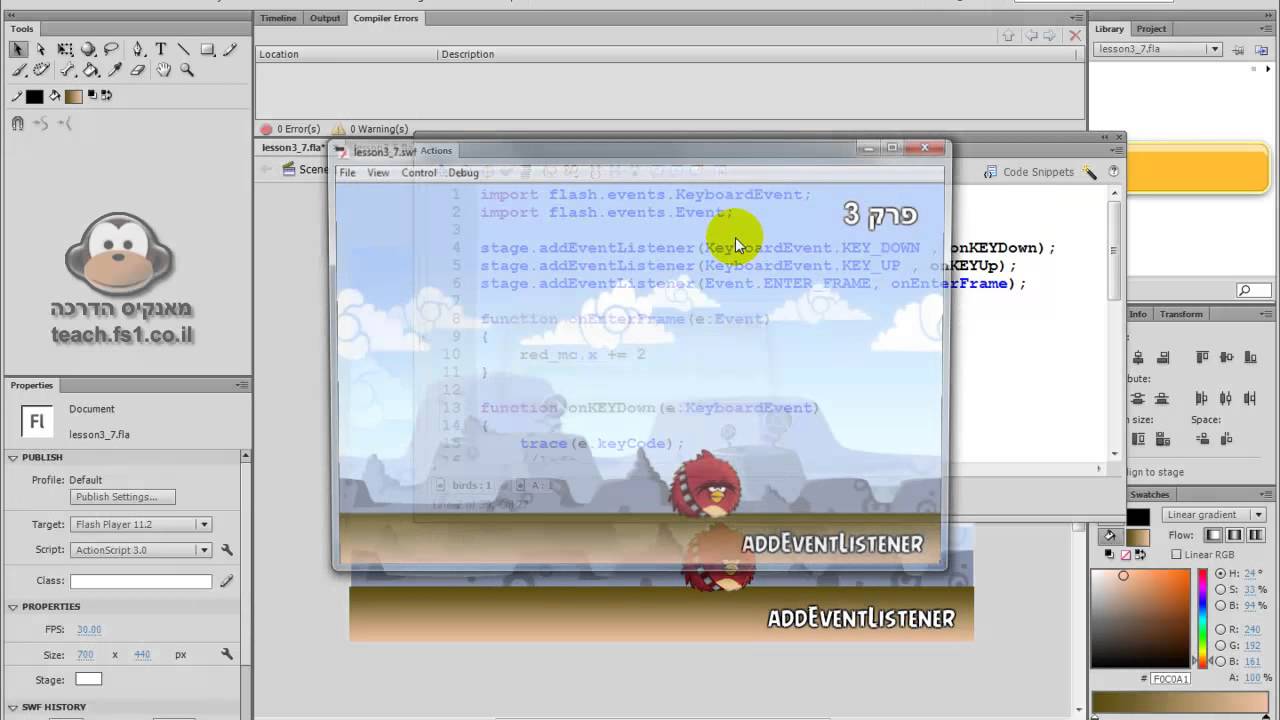Select the Bone tool
The image size is (1280, 720).
pyautogui.click(x=68, y=70)
